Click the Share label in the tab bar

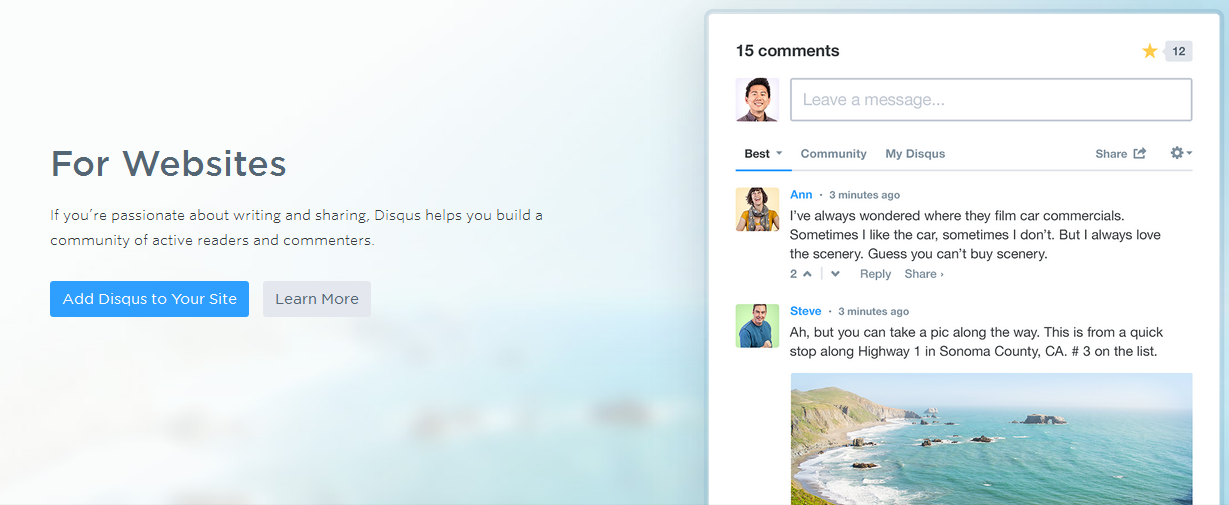pos(1111,154)
